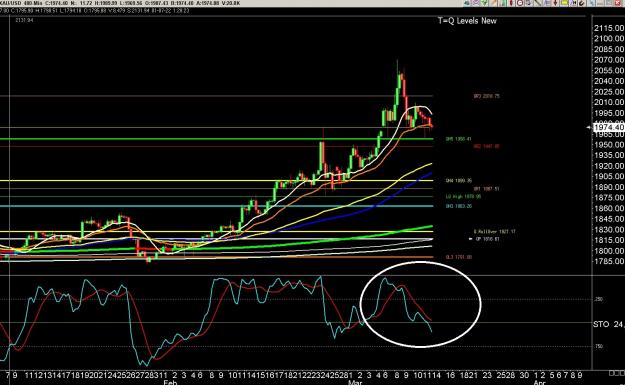Viewport: 625px width, 385px height.
Task: Select the 1995.00 price axis label
Action: [x=609, y=113]
